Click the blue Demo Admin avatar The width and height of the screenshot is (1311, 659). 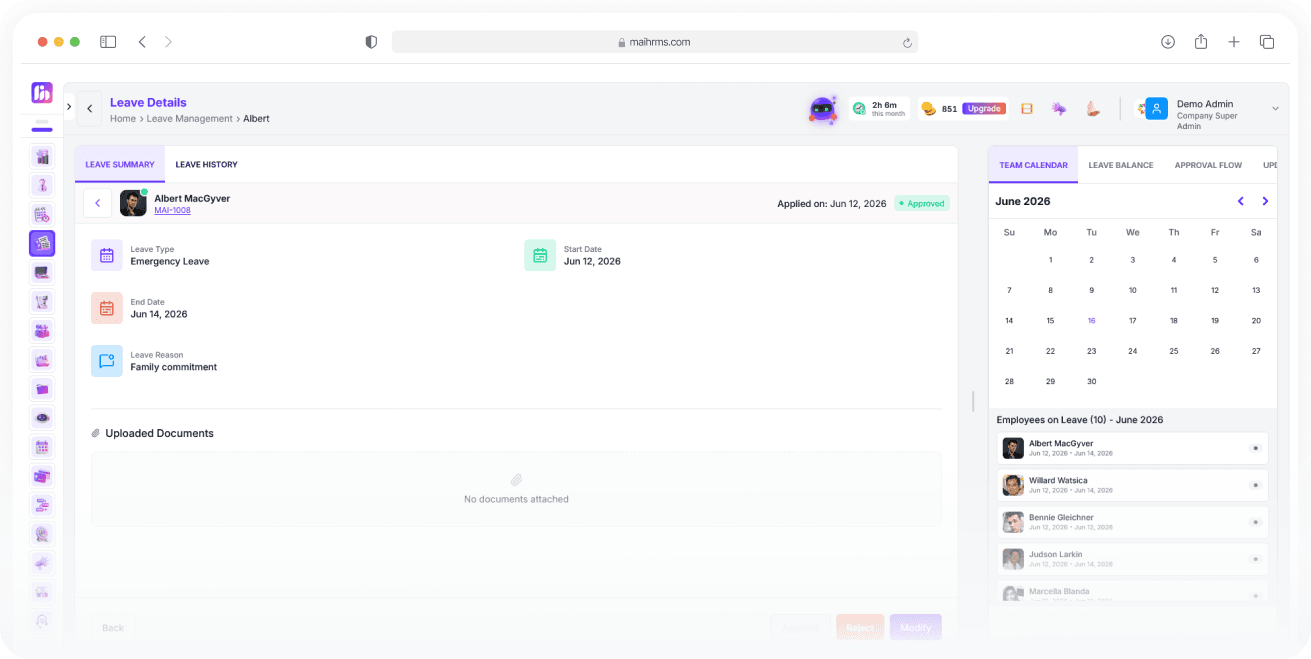coord(1157,109)
